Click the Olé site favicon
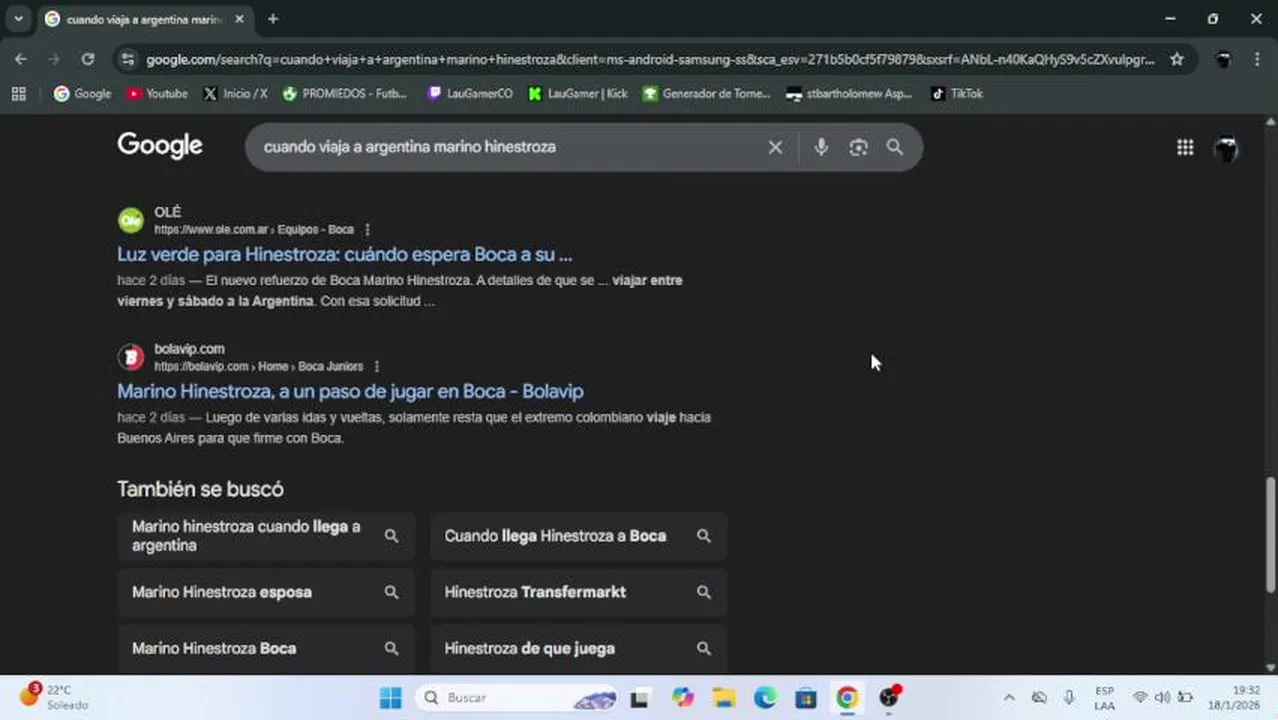Image resolution: width=1278 pixels, height=720 pixels. 131,220
